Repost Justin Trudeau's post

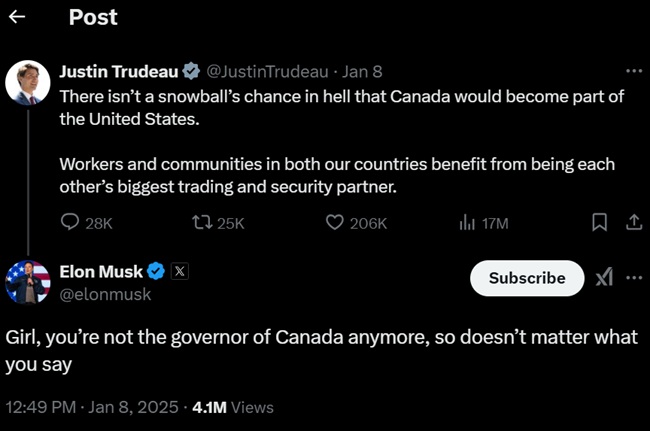tap(203, 223)
